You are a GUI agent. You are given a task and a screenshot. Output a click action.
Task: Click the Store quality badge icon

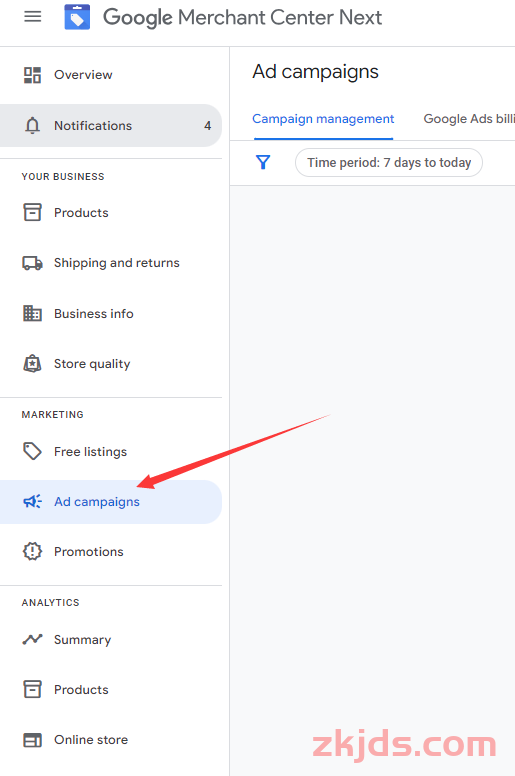[x=33, y=364]
